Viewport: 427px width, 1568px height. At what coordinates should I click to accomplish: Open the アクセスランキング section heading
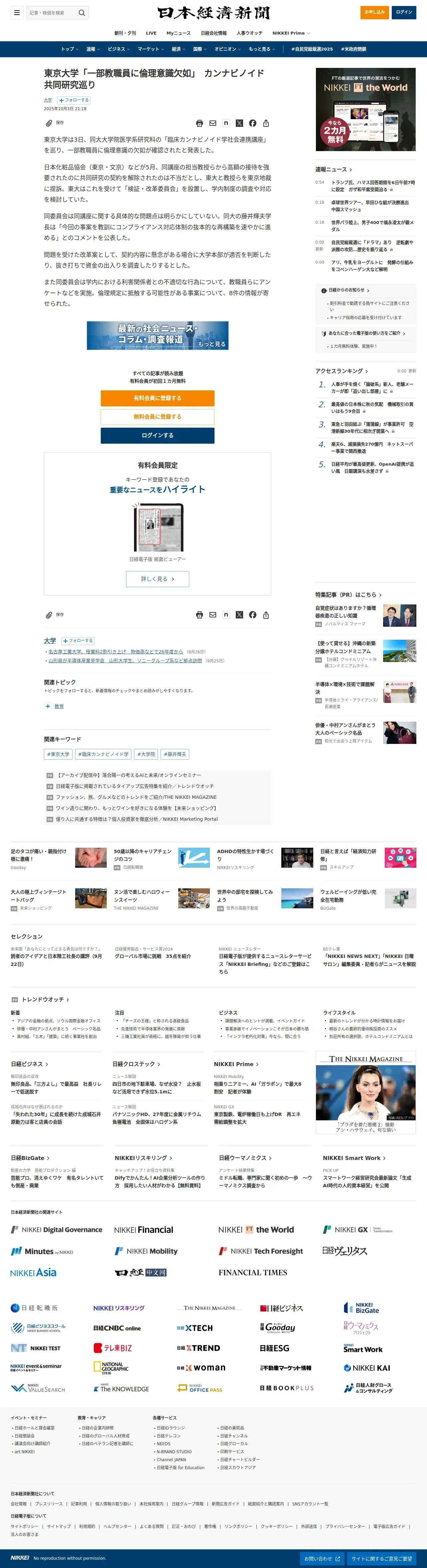[341, 371]
